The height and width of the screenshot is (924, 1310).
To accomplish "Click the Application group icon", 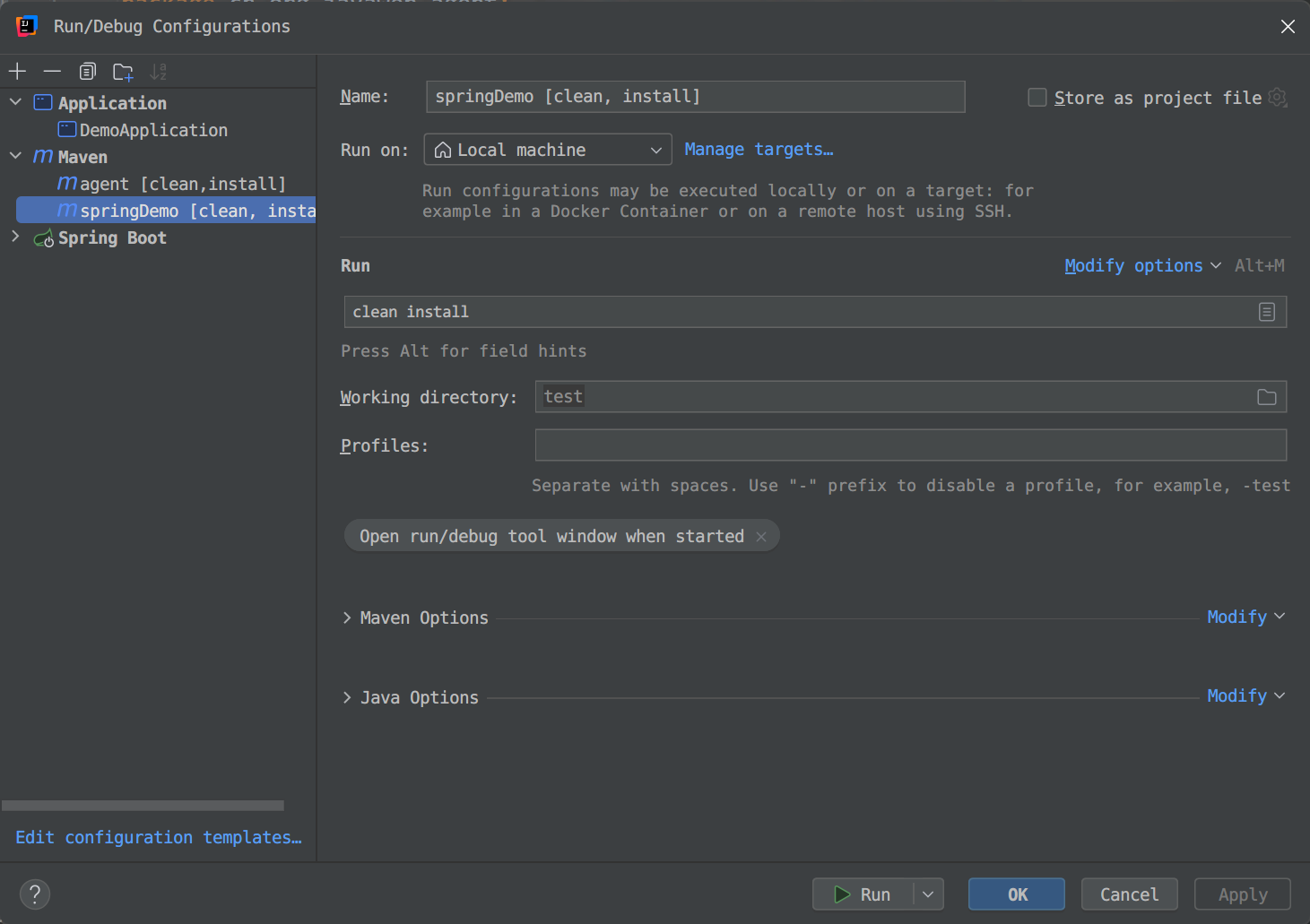I will 43,102.
